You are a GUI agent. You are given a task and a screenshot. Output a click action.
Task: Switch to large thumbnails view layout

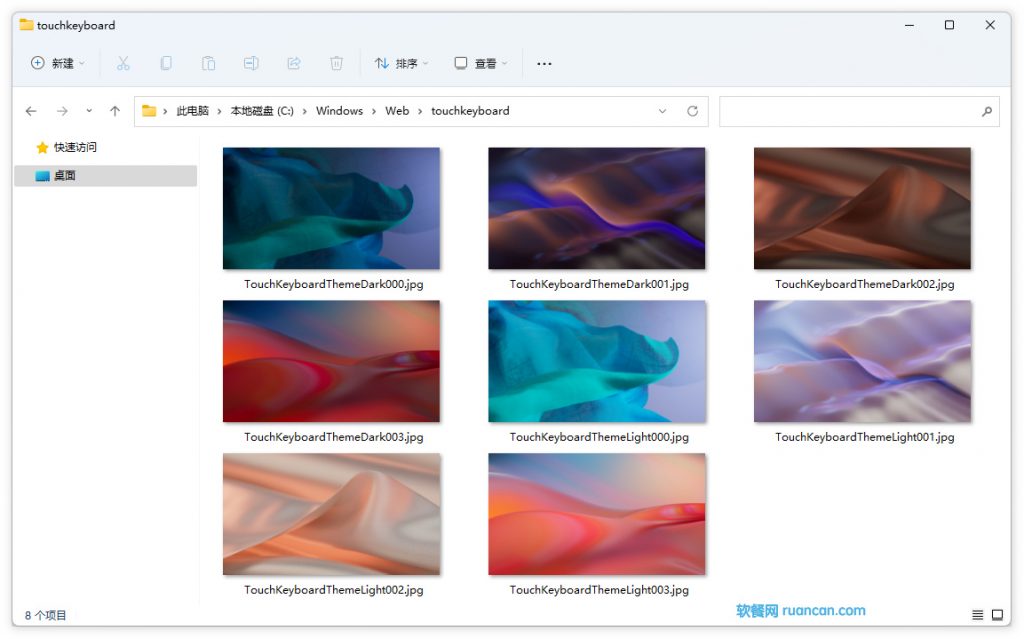(996, 614)
